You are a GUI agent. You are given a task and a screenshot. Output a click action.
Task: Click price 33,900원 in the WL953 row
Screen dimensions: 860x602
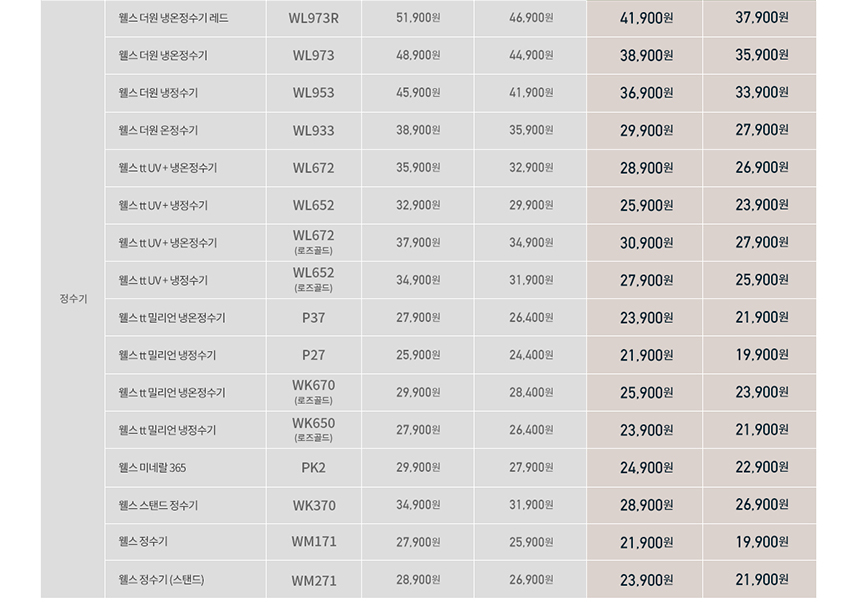(x=761, y=93)
